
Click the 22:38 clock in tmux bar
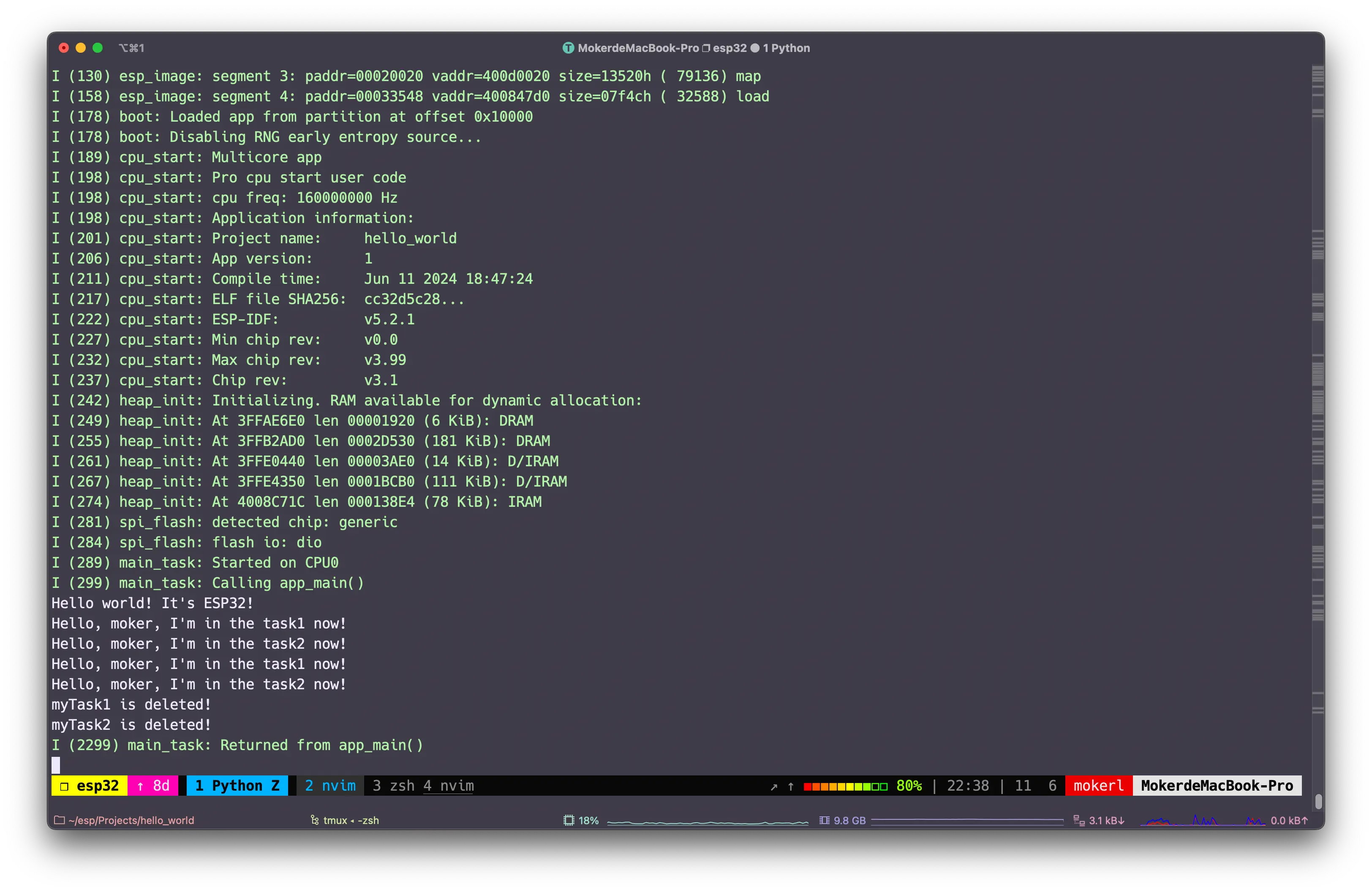click(x=968, y=786)
